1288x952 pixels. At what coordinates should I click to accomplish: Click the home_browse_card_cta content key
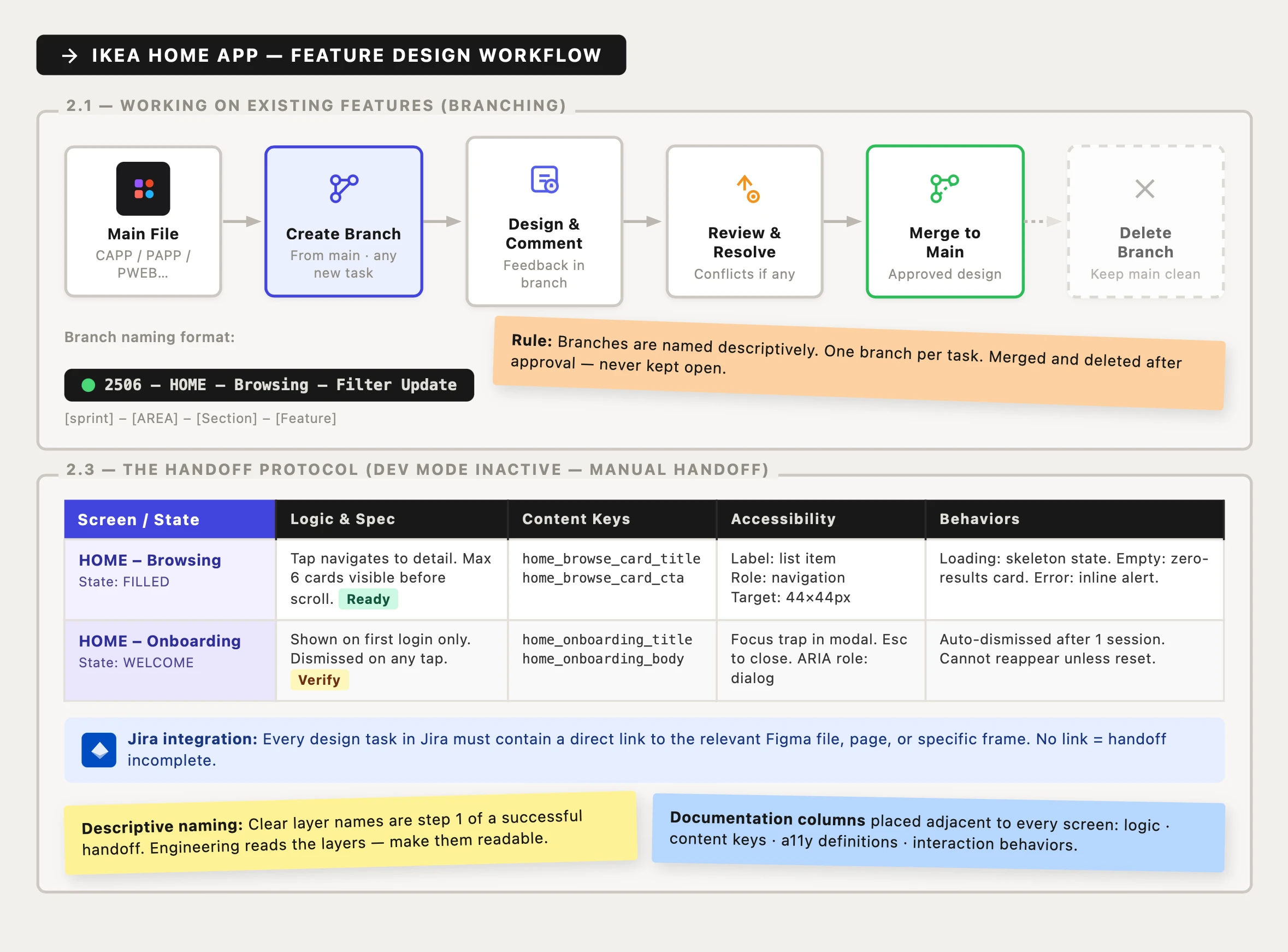603,578
